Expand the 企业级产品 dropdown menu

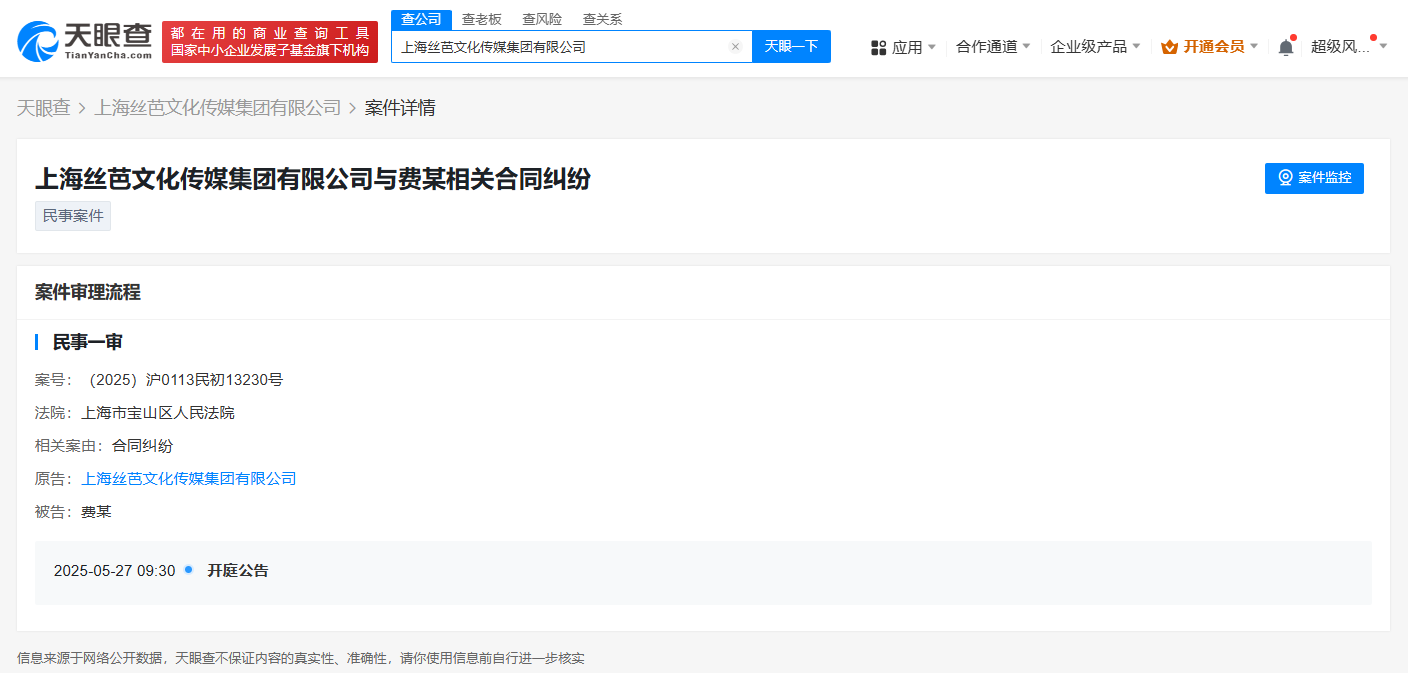(x=1095, y=47)
